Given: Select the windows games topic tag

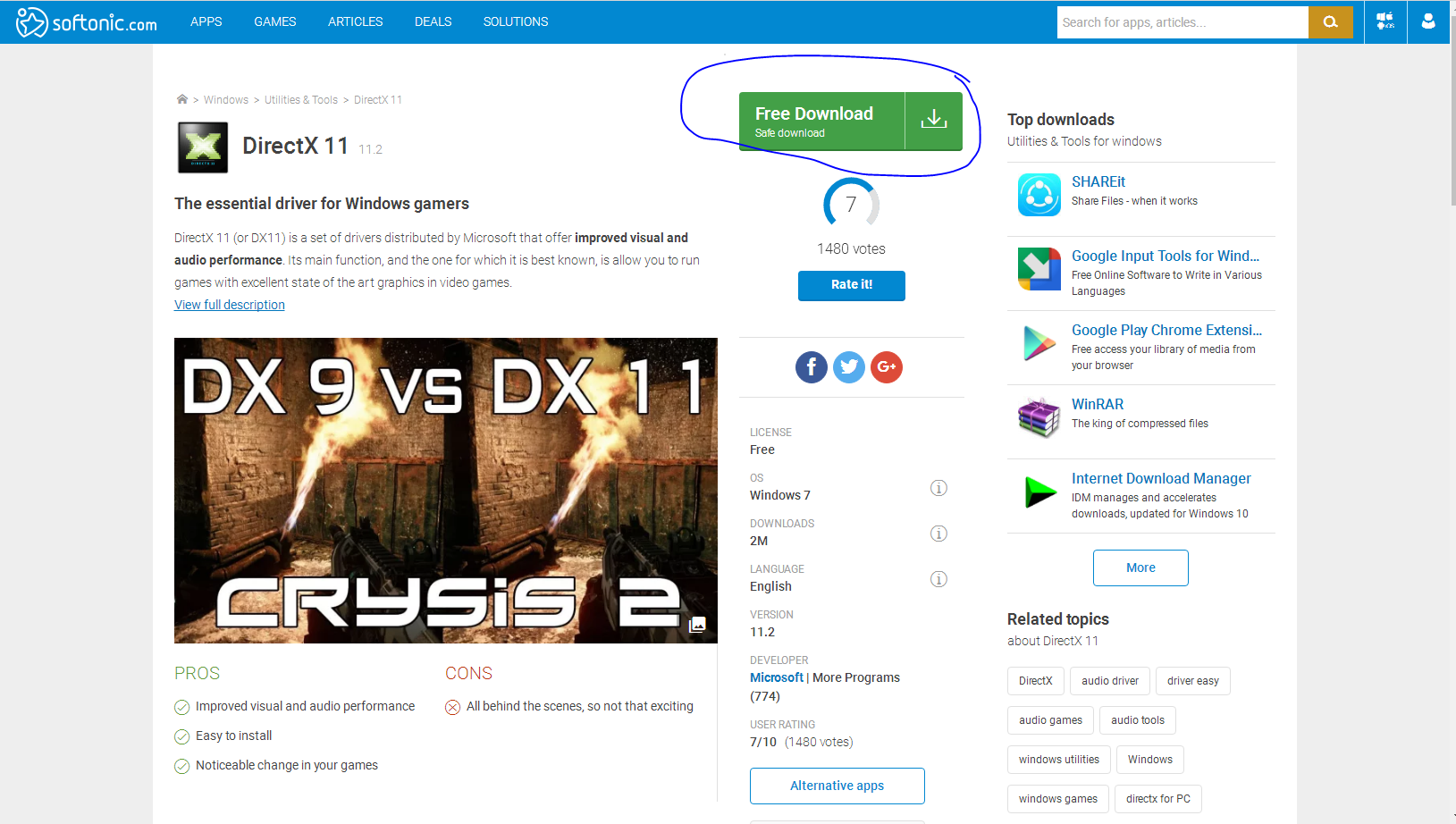Looking at the screenshot, I should click(1058, 799).
